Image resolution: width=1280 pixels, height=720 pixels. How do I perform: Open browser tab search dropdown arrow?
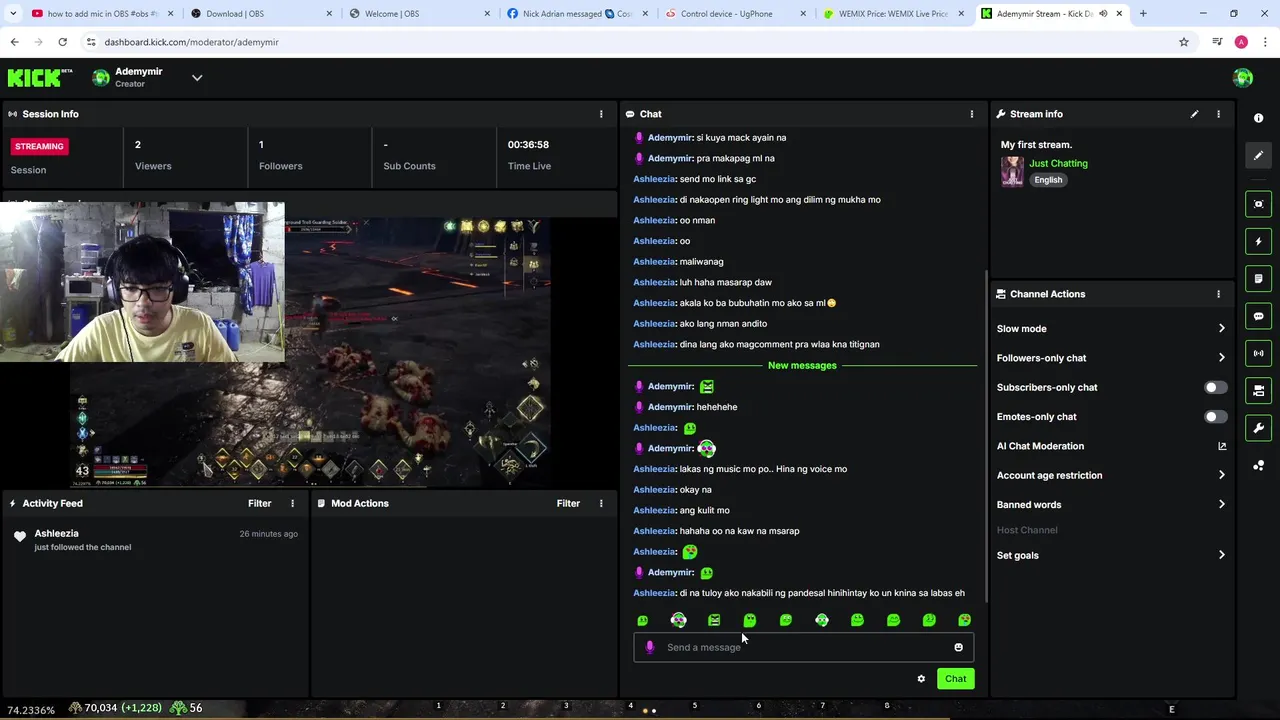click(x=13, y=14)
